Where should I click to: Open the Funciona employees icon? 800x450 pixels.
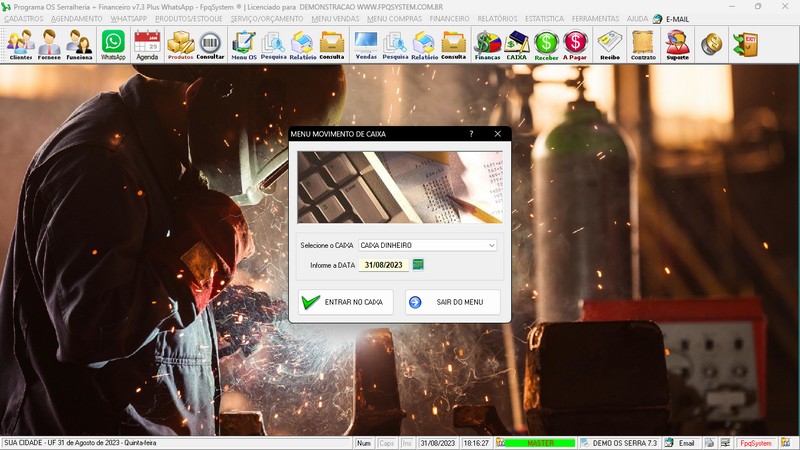[79, 45]
